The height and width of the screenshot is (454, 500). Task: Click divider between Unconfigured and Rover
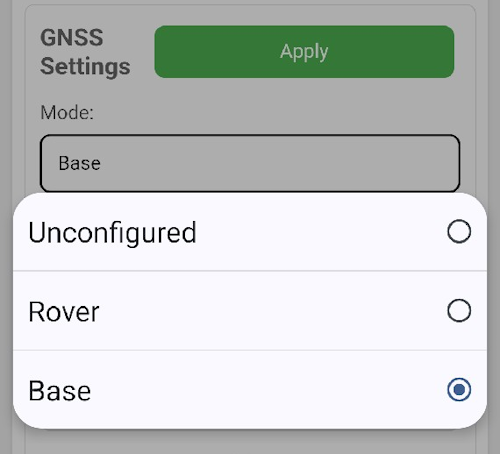pos(250,271)
